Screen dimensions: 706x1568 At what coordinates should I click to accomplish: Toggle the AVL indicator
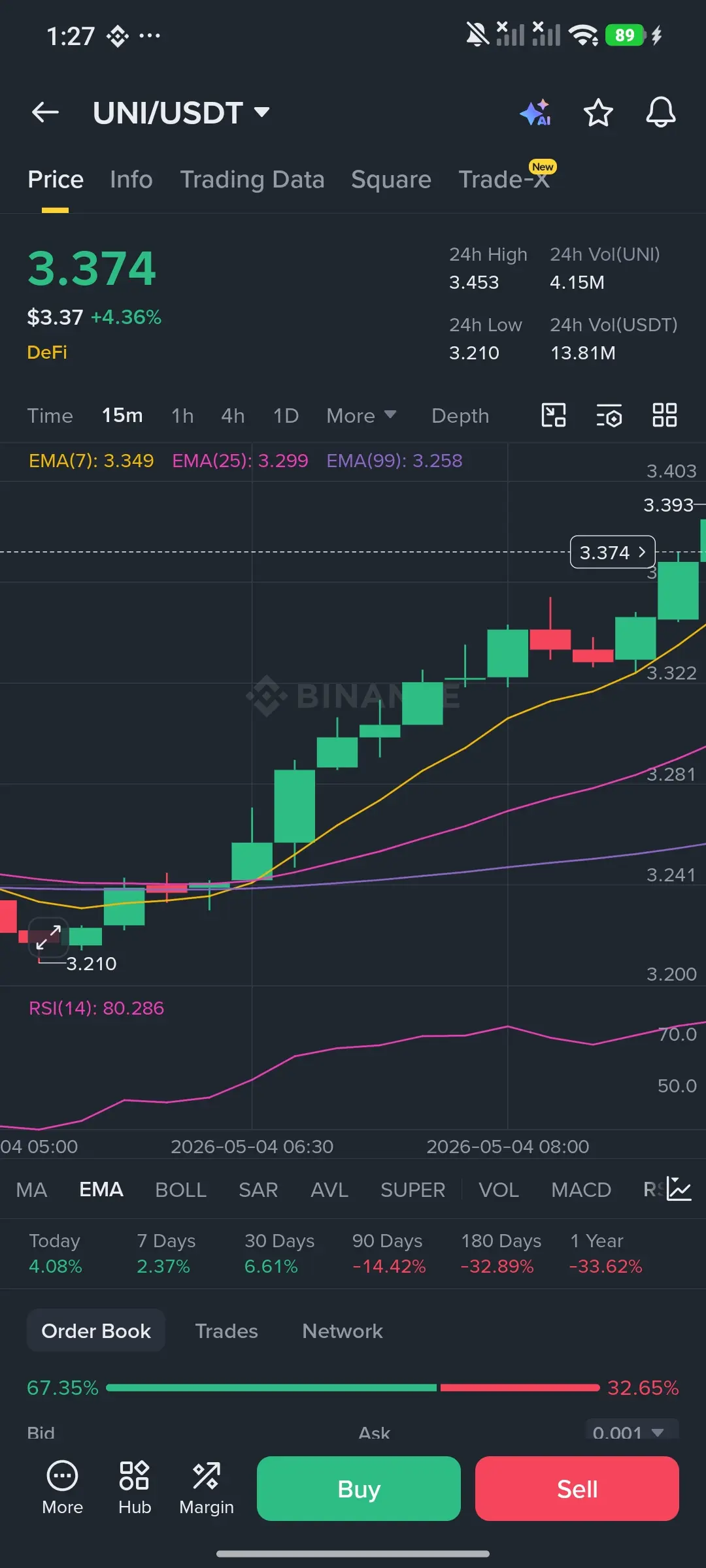point(329,1190)
